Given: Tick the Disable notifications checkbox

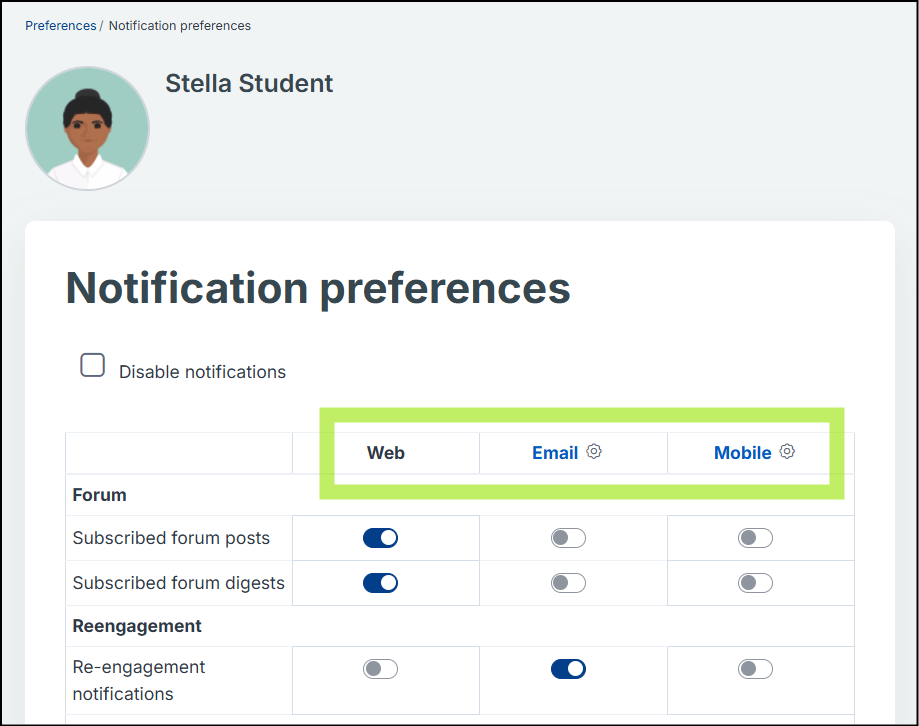Looking at the screenshot, I should (x=93, y=365).
